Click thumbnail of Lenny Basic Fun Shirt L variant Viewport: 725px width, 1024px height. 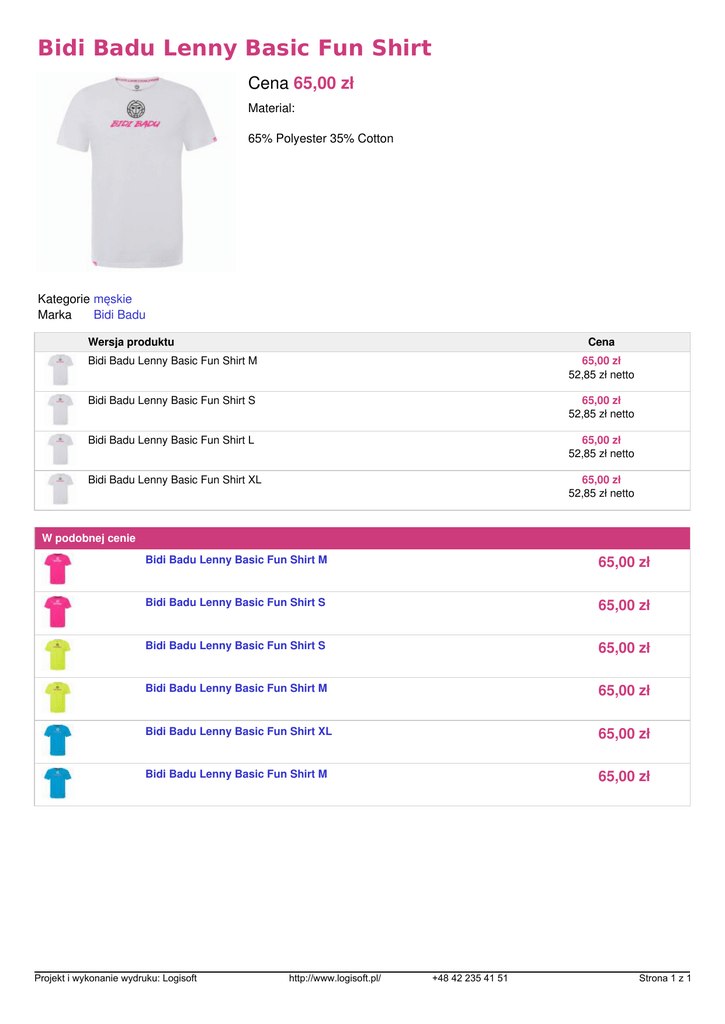[x=60, y=449]
